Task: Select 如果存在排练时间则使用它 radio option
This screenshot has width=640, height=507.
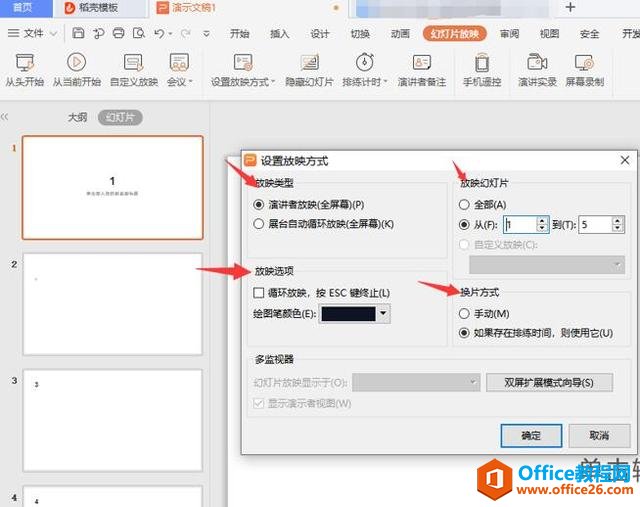Action: click(464, 333)
